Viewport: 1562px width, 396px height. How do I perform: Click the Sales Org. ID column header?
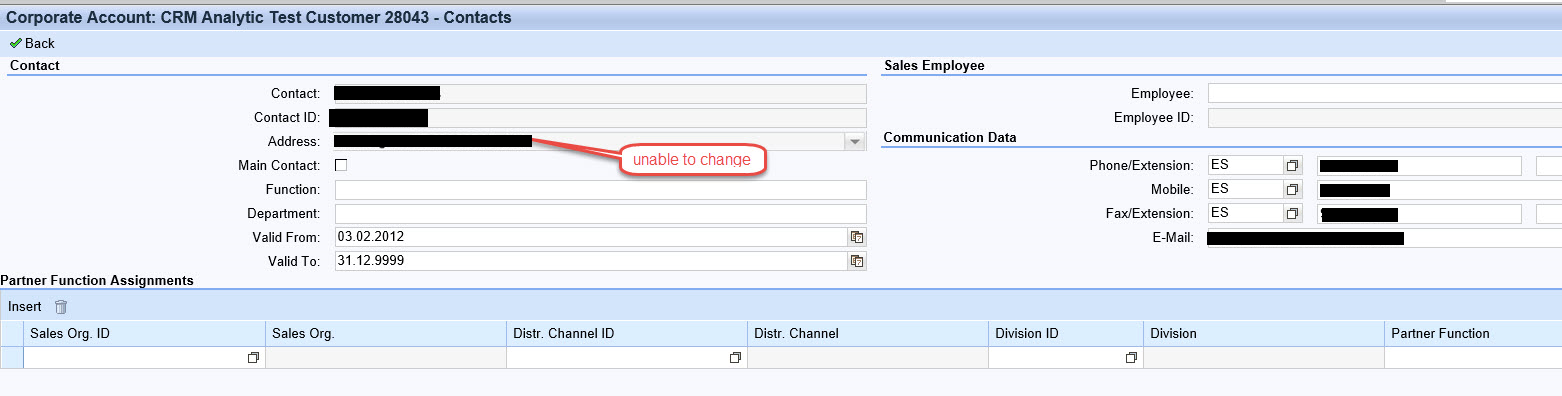tap(144, 334)
